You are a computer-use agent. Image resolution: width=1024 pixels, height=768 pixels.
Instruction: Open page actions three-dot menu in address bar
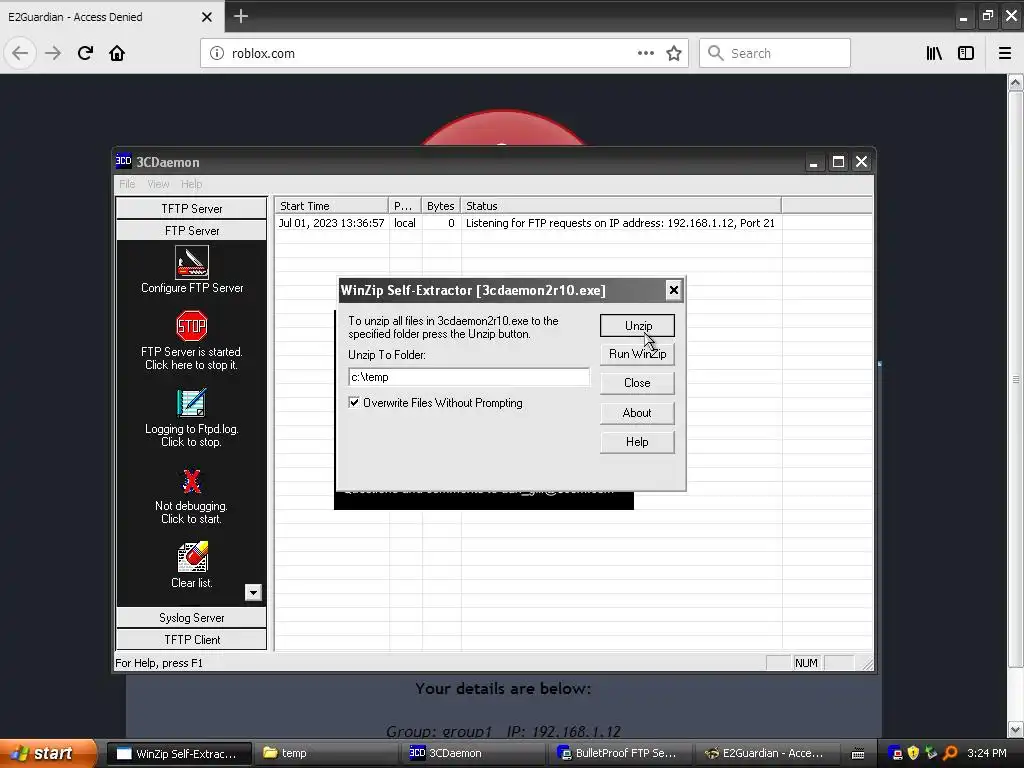645,53
